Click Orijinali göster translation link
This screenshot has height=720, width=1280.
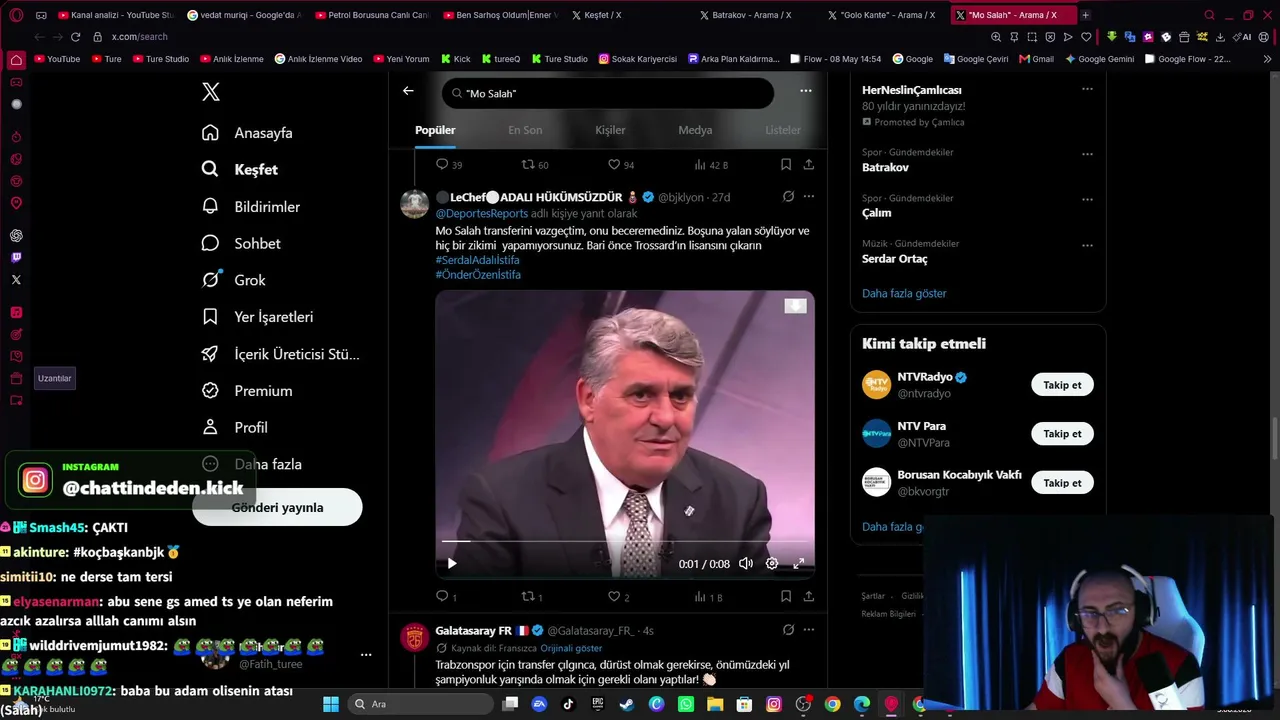click(x=571, y=648)
